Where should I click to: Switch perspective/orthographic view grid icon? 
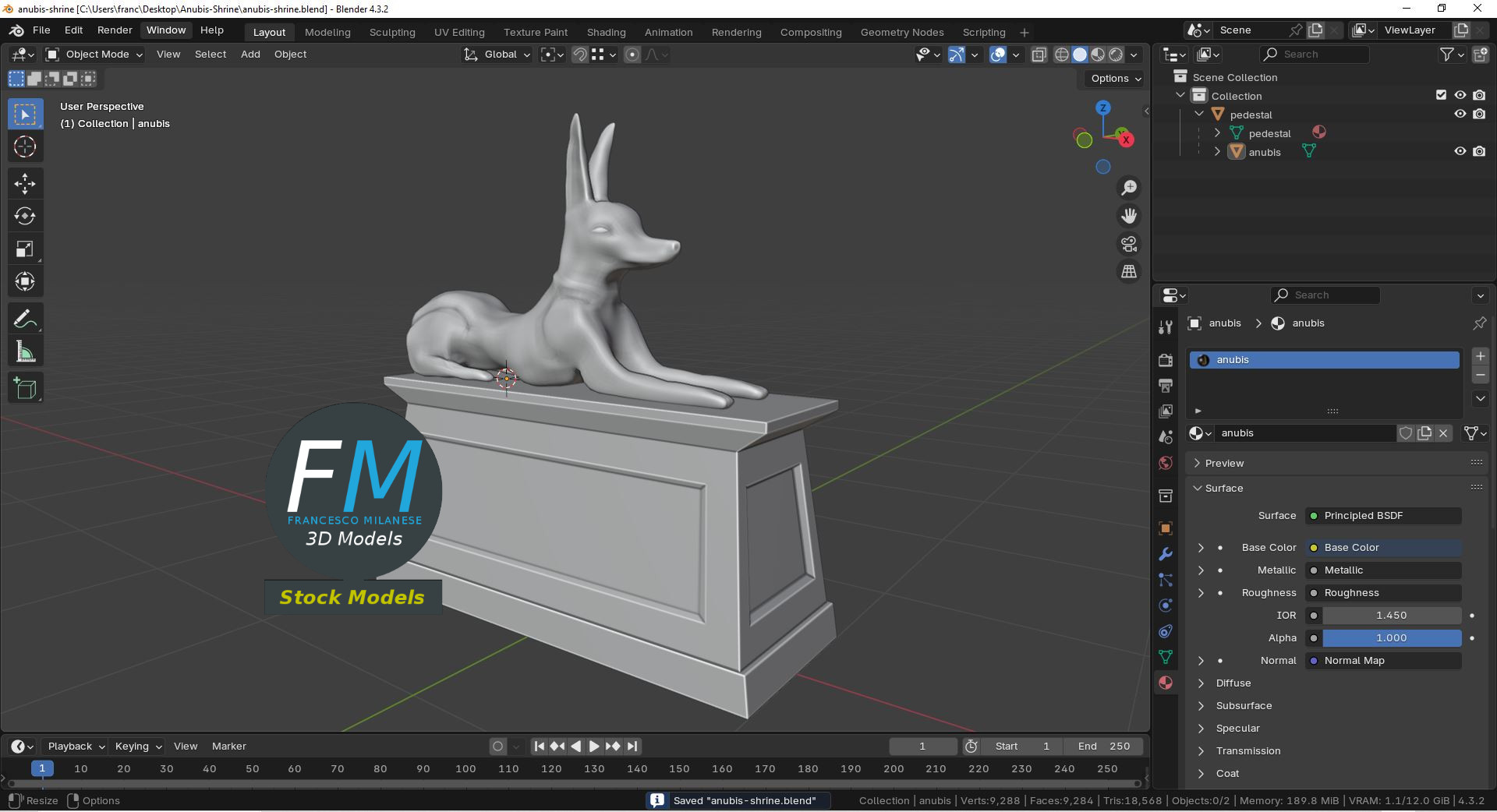coord(1129,271)
